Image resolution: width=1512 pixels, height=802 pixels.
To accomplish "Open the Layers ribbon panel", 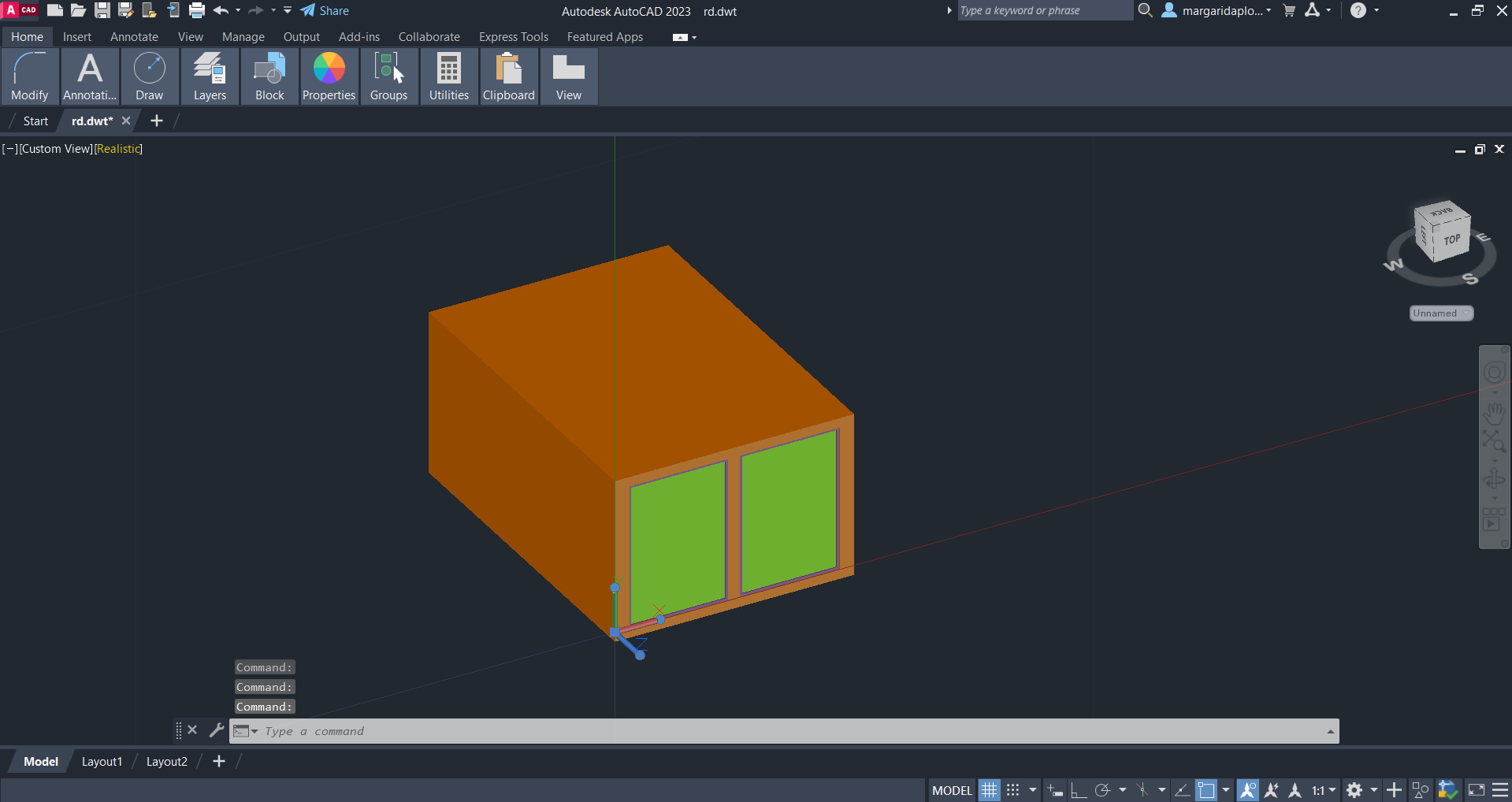I will click(210, 76).
